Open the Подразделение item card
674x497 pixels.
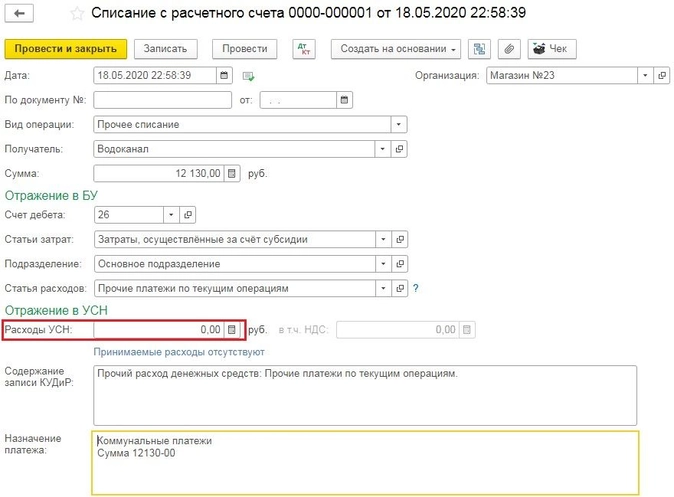coord(400,264)
